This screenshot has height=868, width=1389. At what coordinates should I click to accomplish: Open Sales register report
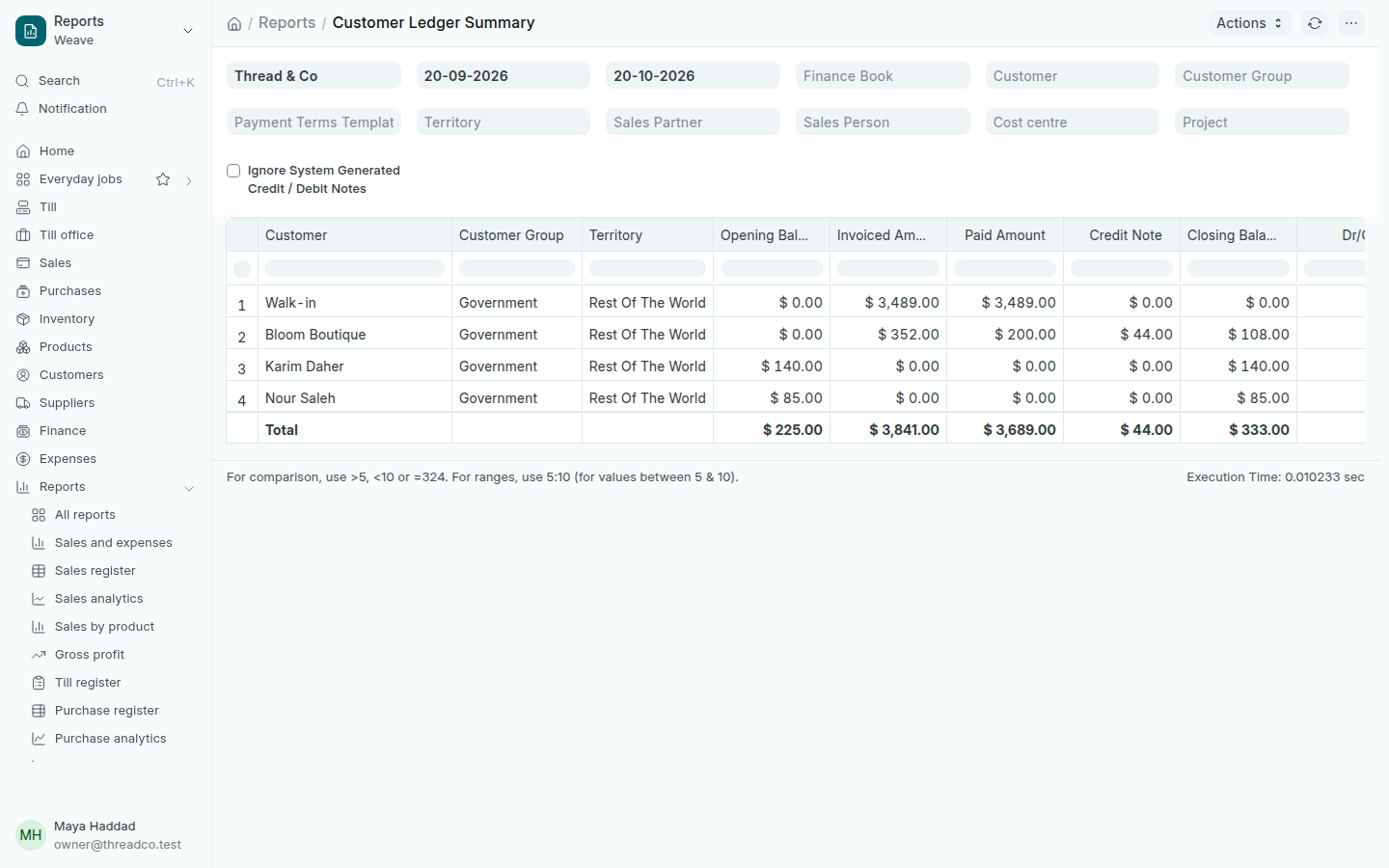(x=95, y=571)
